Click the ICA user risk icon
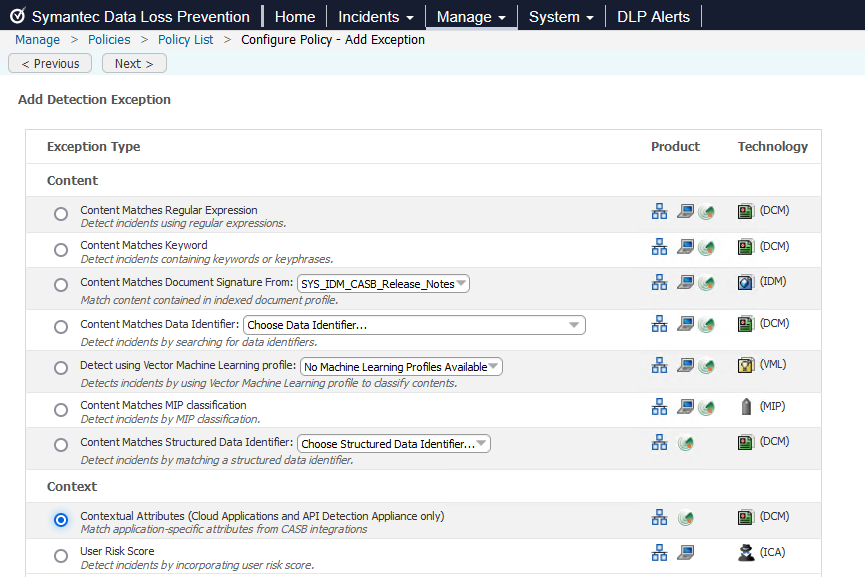This screenshot has width=865, height=577. (745, 552)
